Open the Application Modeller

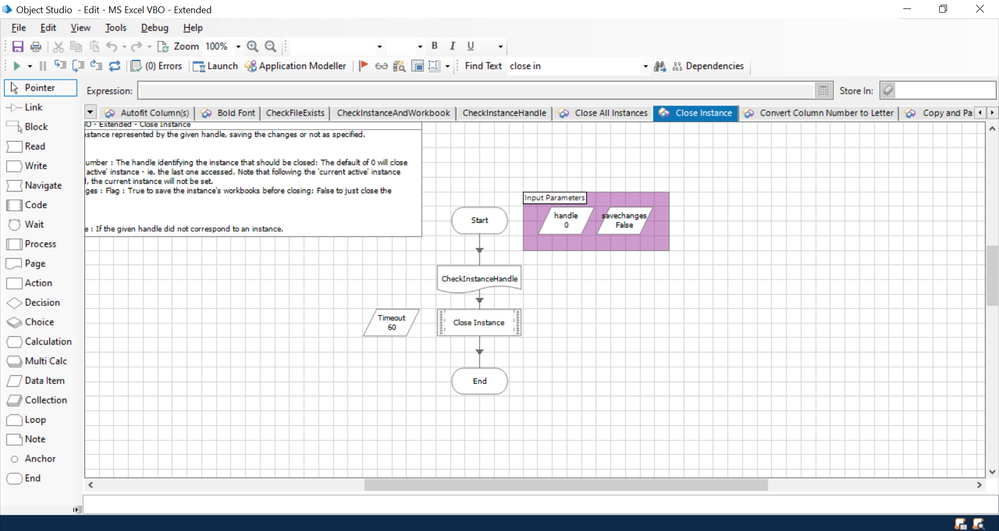[x=296, y=67]
